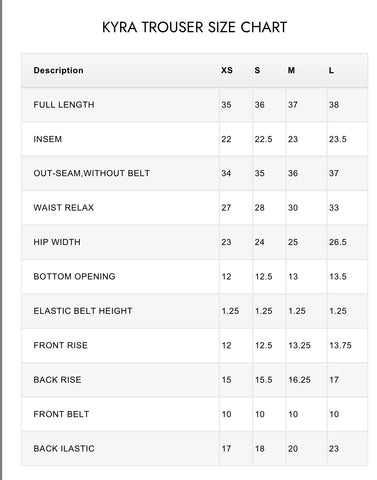377x480 pixels.
Task: Select the FULL LENGTH row label
Action: pos(64,105)
